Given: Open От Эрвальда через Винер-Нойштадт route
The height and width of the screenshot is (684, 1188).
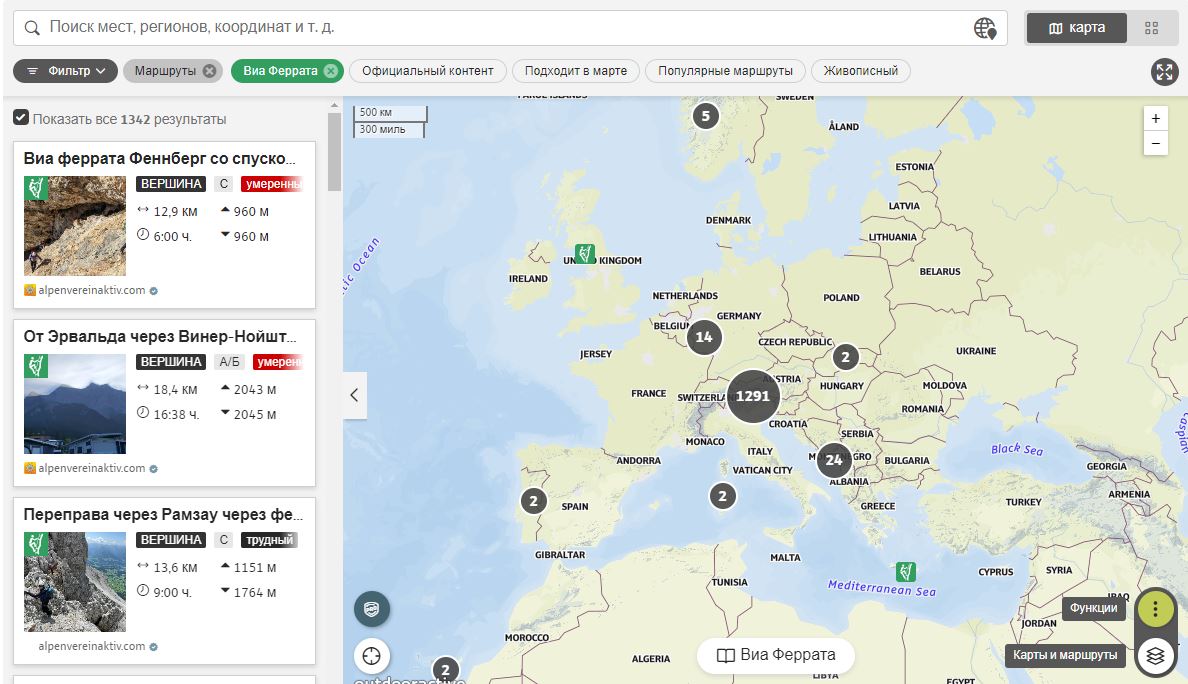Looking at the screenshot, I should click(x=160, y=336).
